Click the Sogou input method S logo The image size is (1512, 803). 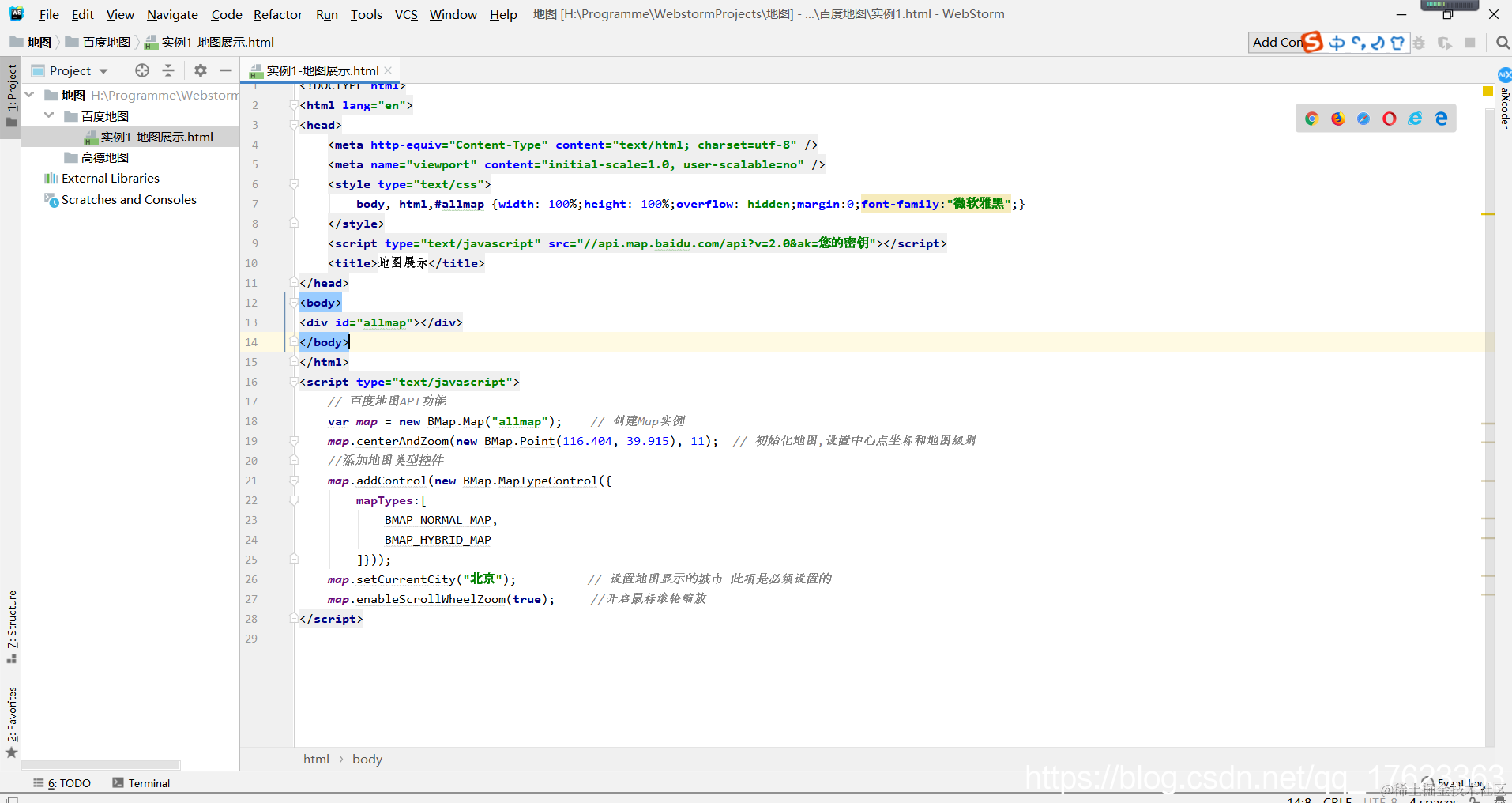coord(1312,42)
